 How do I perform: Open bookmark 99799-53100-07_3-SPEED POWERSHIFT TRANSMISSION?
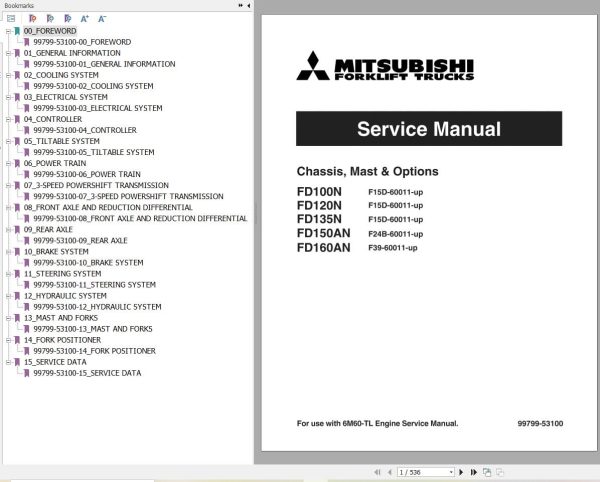(129, 197)
